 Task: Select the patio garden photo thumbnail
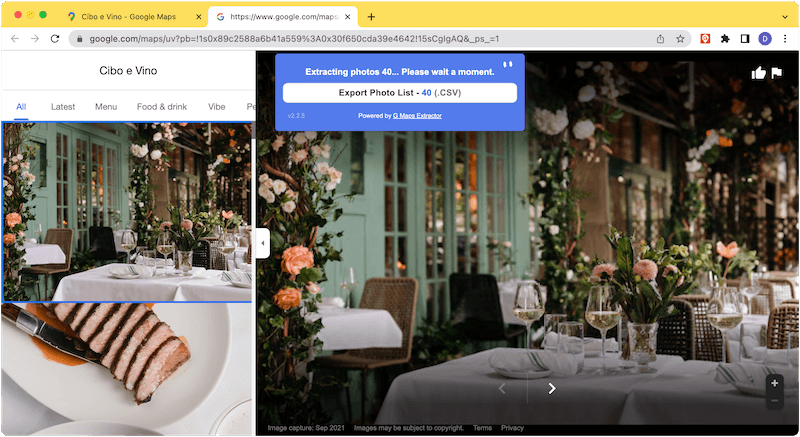127,212
